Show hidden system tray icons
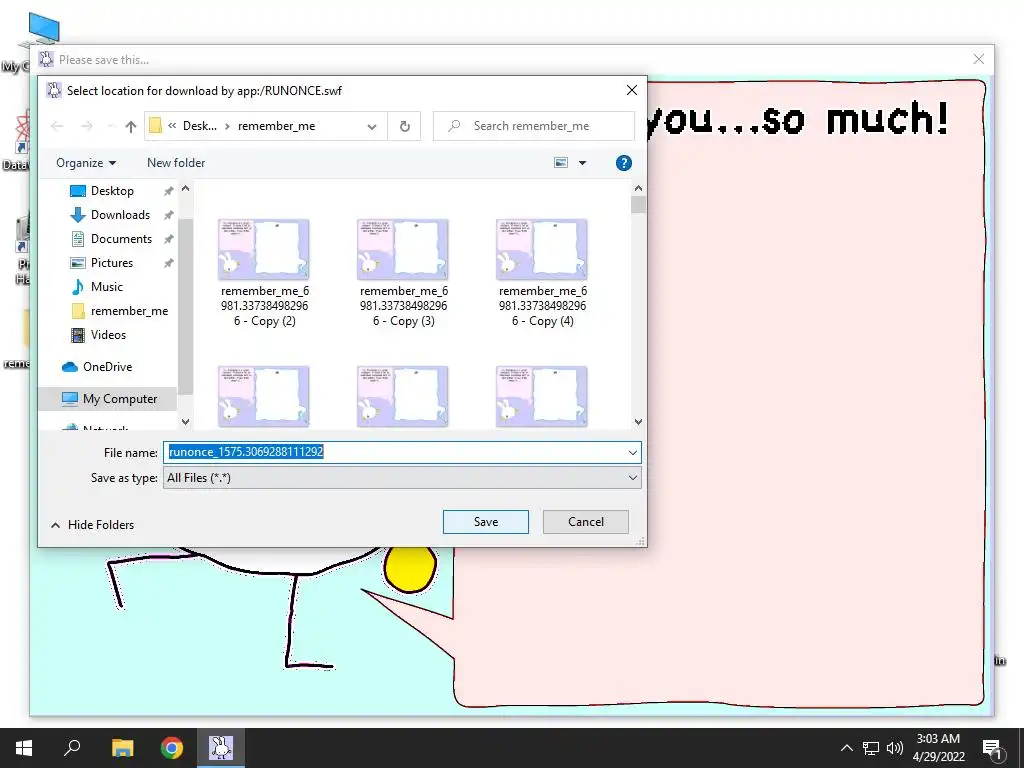The height and width of the screenshot is (768, 1024). tap(846, 748)
